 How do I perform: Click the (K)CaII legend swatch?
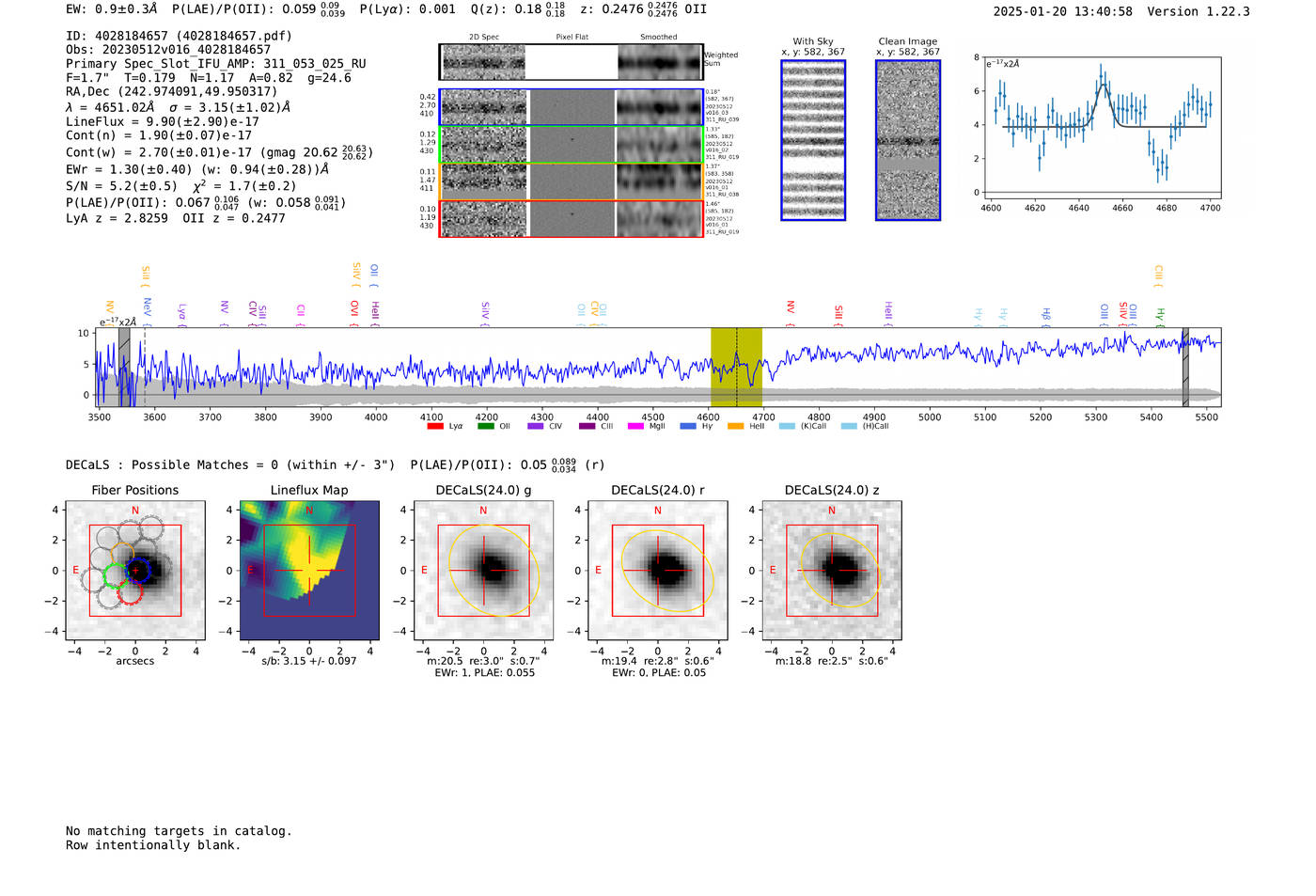787,426
